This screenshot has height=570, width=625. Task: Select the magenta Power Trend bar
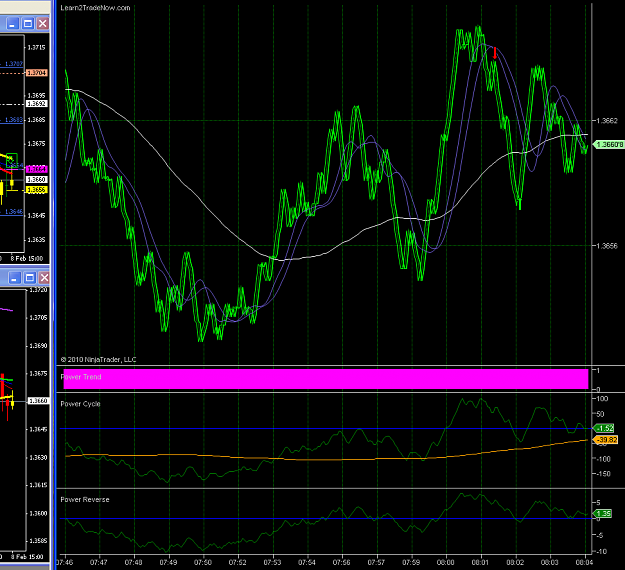tap(326, 379)
